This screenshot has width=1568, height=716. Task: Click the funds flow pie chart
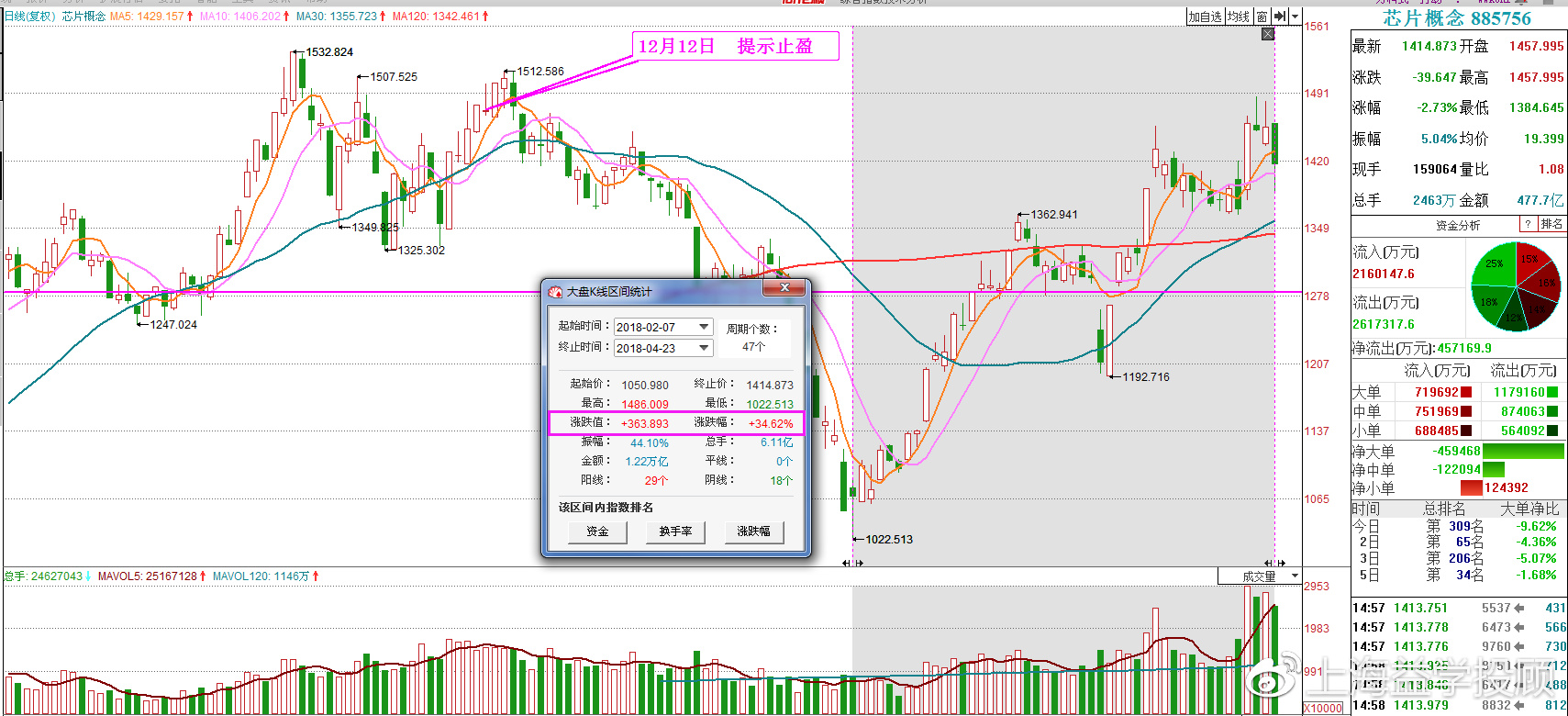(1516, 286)
